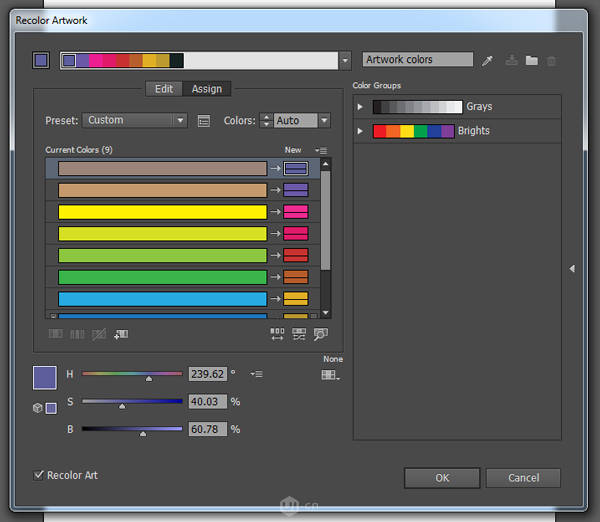The height and width of the screenshot is (522, 600).
Task: Toggle the Recolor Art checkbox
Action: [39, 475]
